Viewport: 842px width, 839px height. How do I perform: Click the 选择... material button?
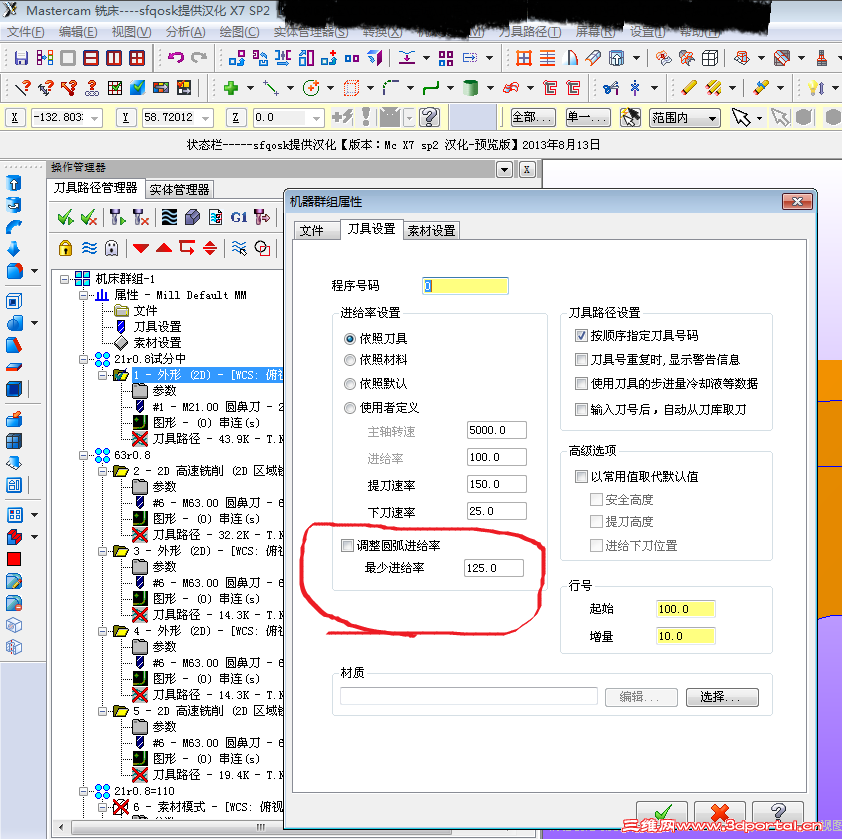722,697
